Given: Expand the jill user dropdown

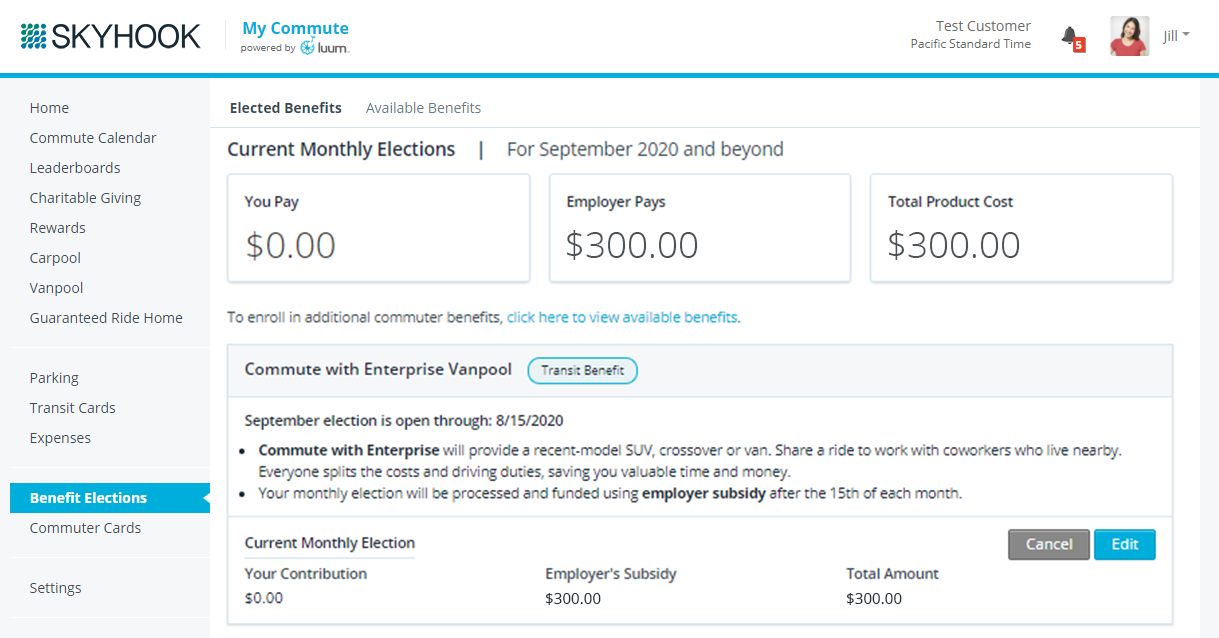Looking at the screenshot, I should click(x=1176, y=36).
